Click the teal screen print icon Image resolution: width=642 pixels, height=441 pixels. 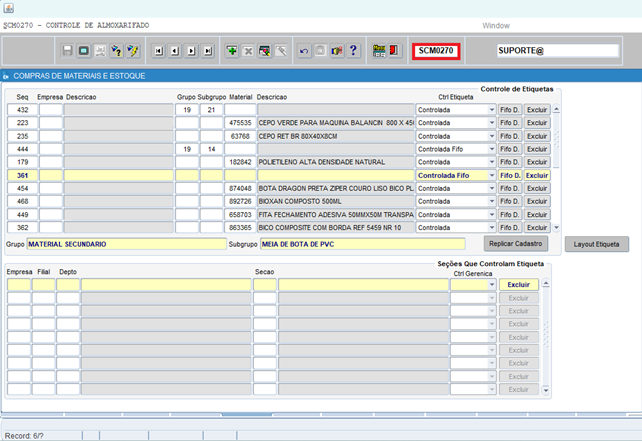tap(84, 51)
